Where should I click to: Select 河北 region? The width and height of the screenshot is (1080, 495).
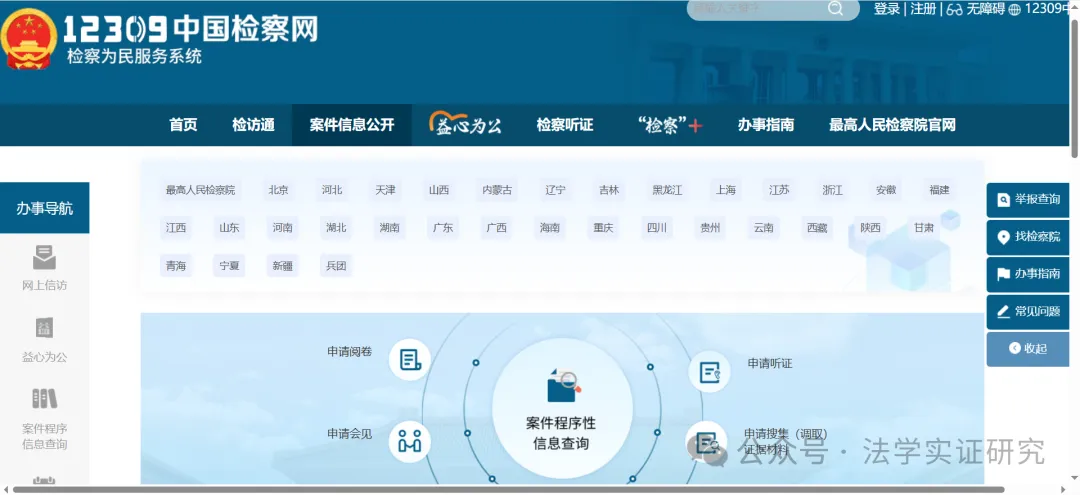coord(332,190)
